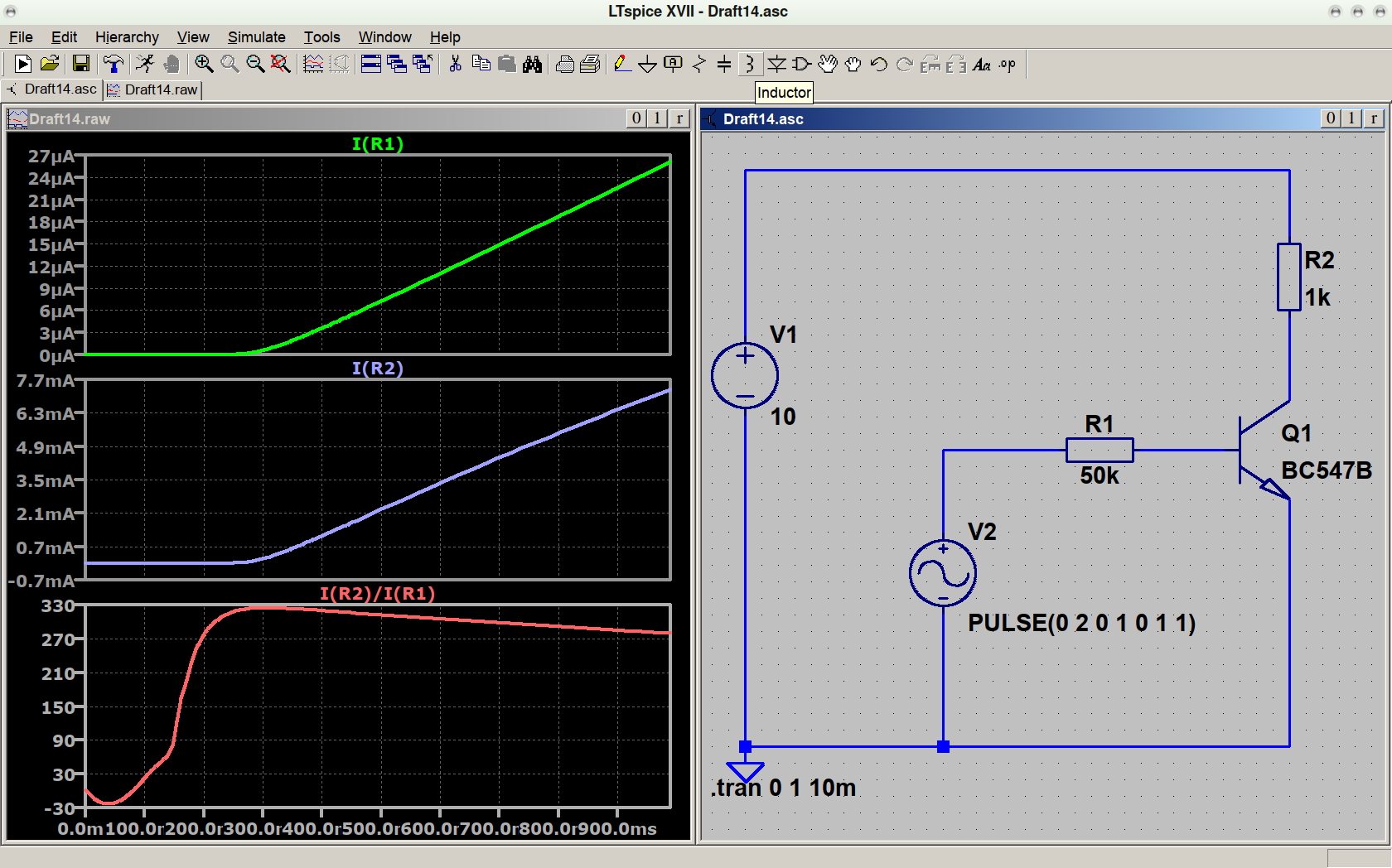Open the View menu
The width and height of the screenshot is (1392, 868).
(193, 37)
